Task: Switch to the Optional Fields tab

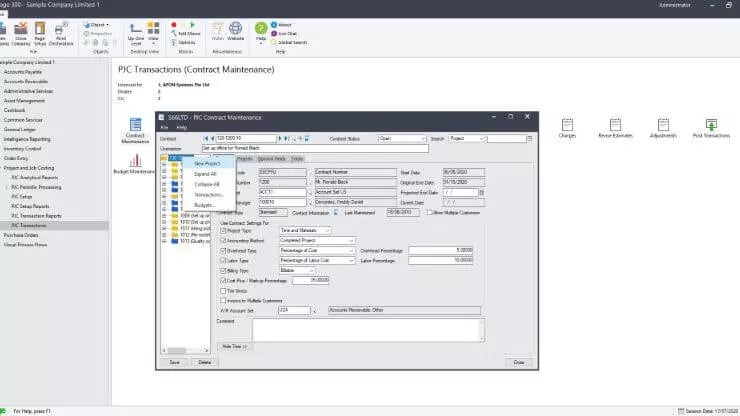Action: pos(271,159)
